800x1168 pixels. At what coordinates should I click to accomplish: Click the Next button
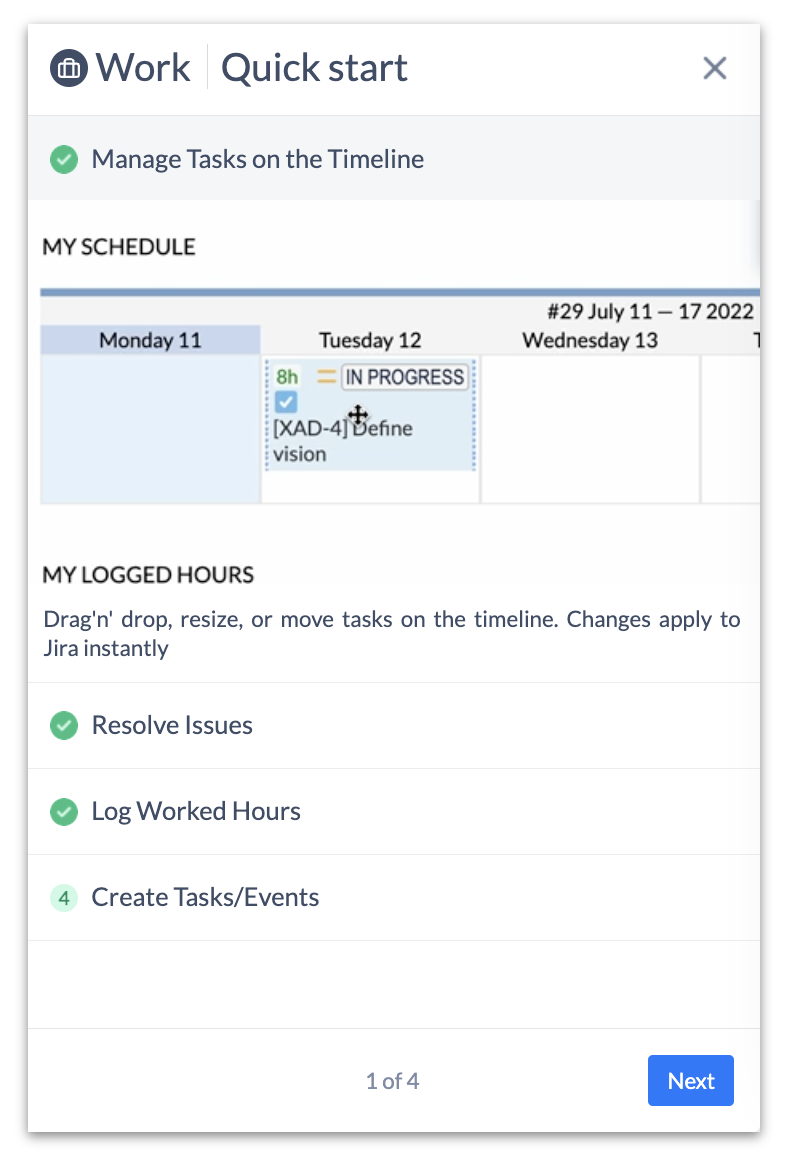(x=690, y=1081)
